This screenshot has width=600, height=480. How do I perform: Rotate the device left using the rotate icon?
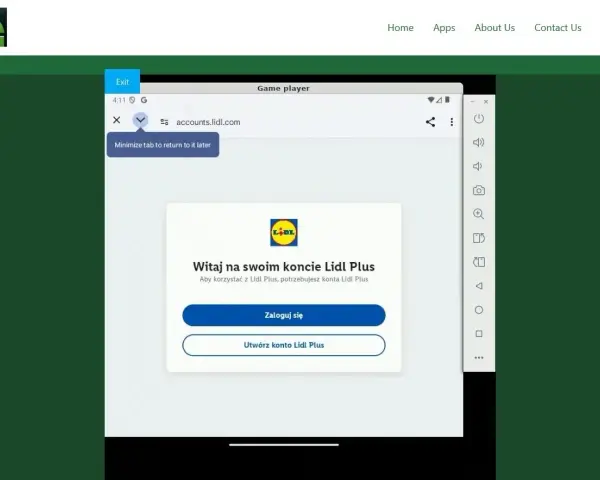(479, 262)
